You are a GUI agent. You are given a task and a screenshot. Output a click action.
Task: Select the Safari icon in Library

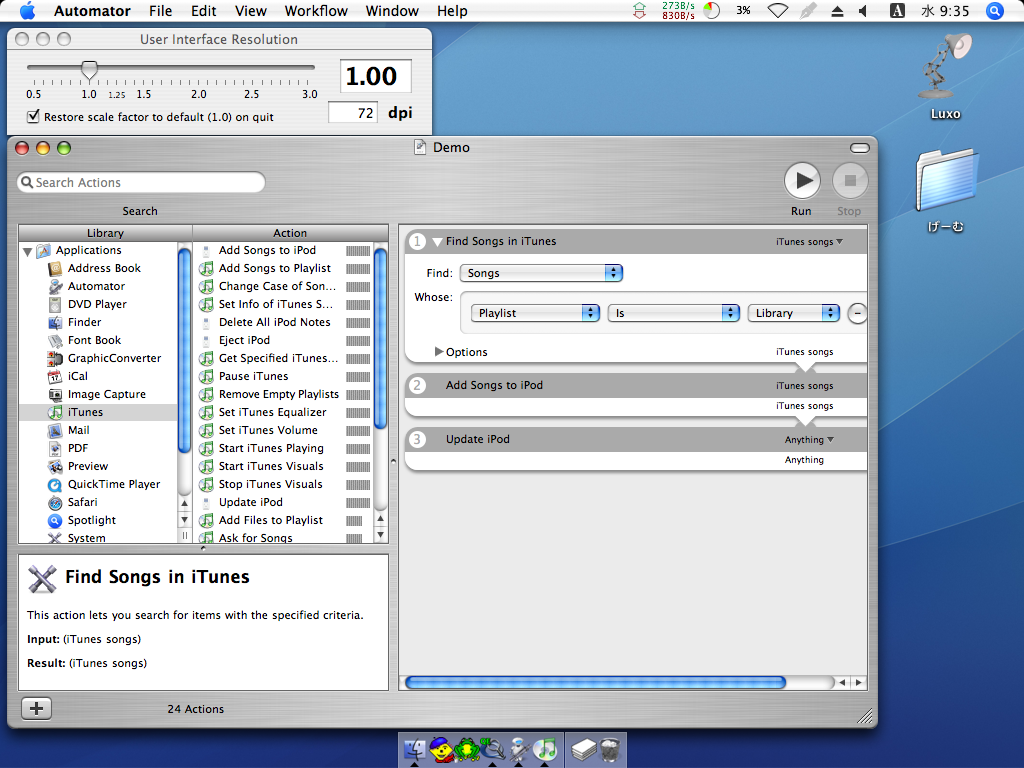56,503
